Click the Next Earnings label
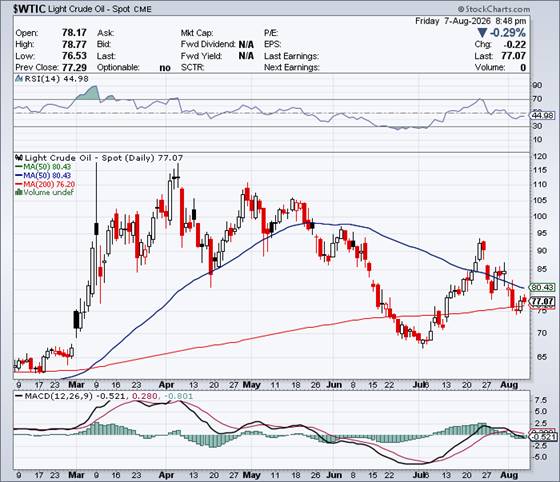 292,67
